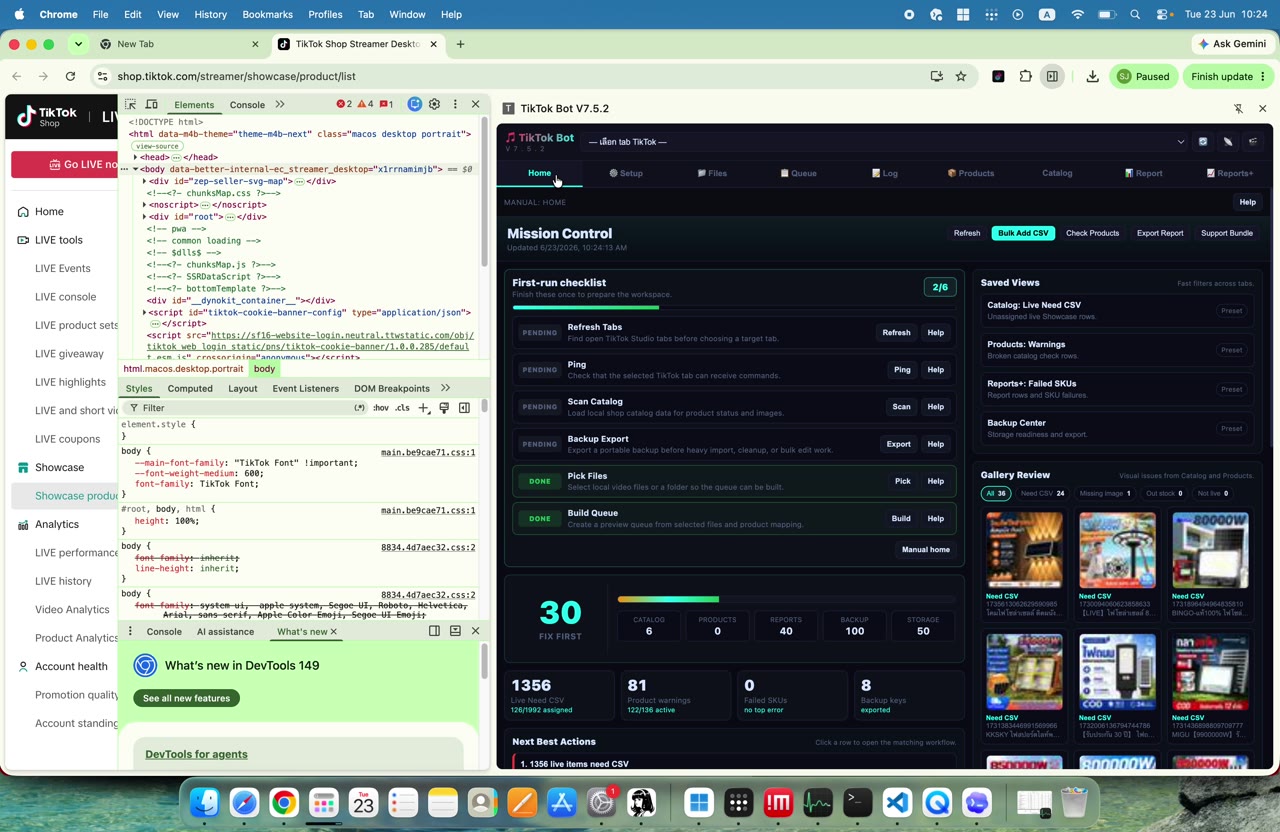Viewport: 1280px width, 832px height.
Task: Bookmark this page with the star icon
Action: point(961,76)
